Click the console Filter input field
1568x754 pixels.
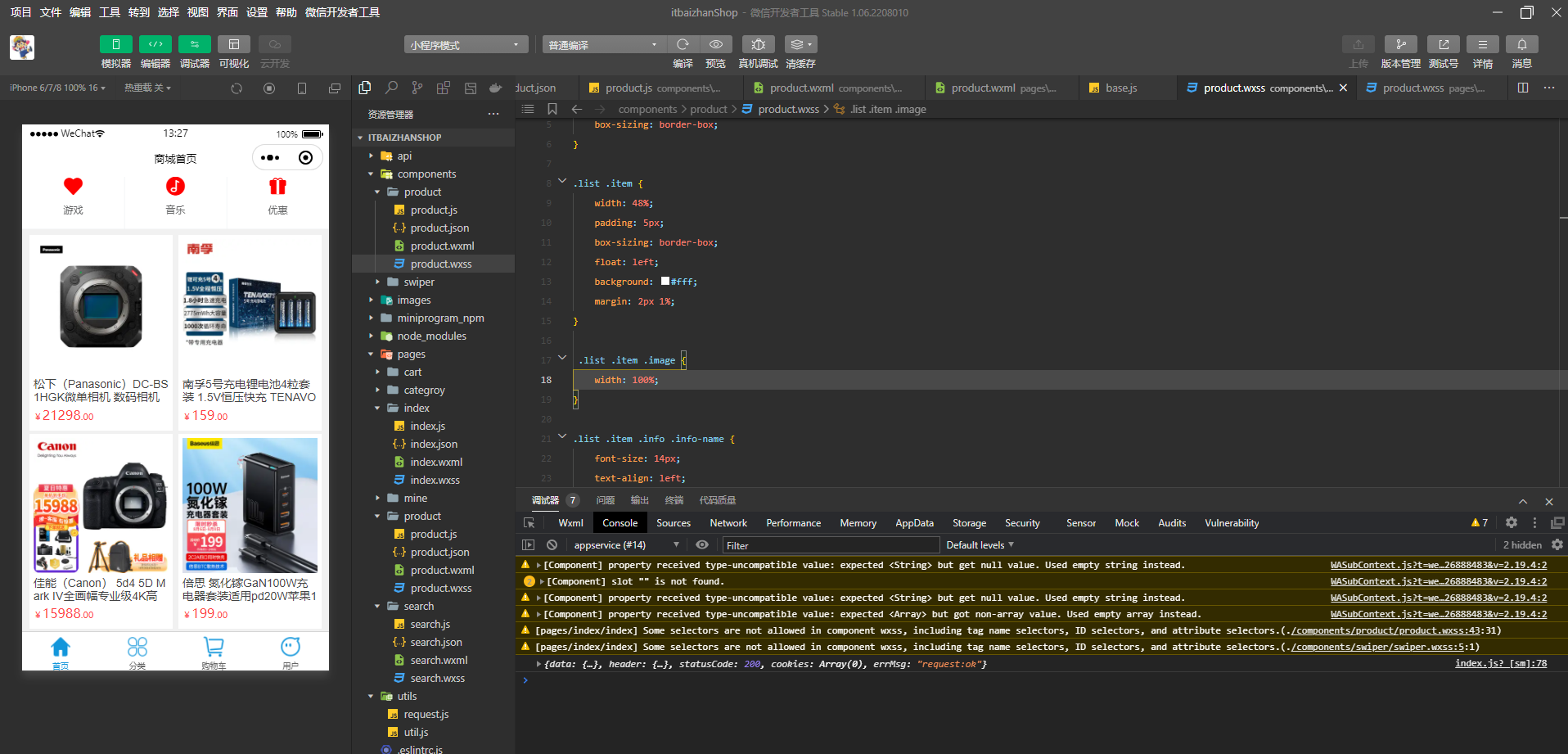[x=830, y=545]
